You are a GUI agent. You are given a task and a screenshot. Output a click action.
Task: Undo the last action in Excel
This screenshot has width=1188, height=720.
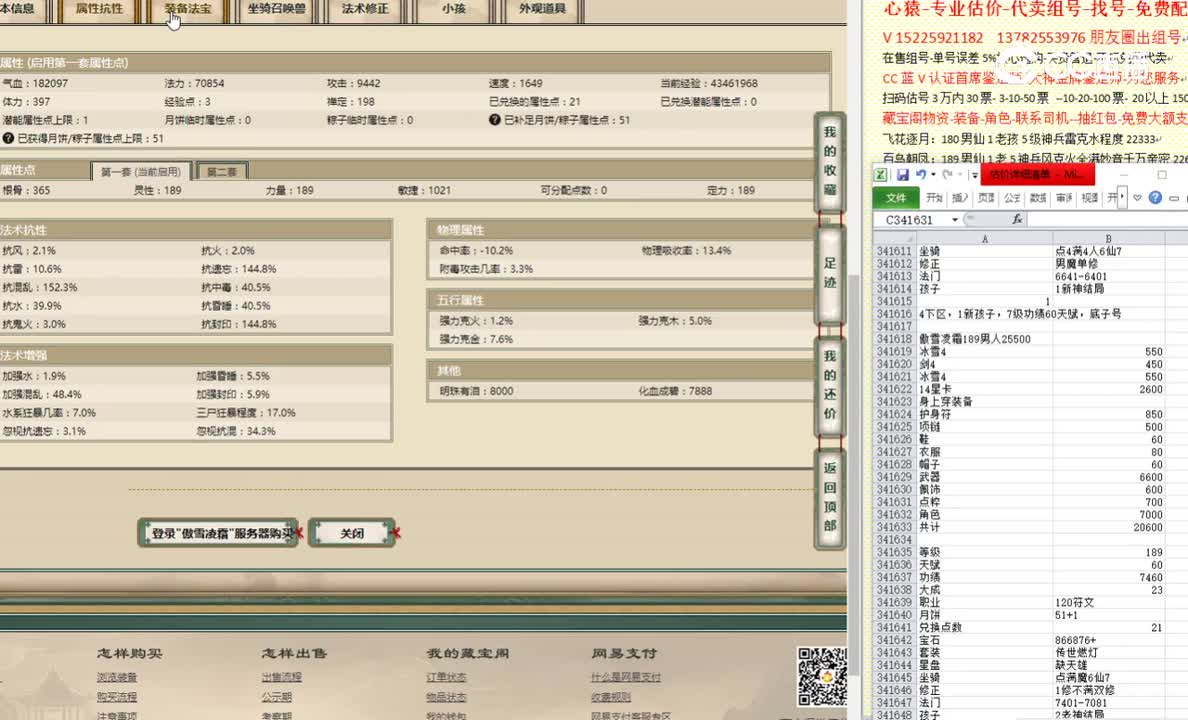point(921,175)
